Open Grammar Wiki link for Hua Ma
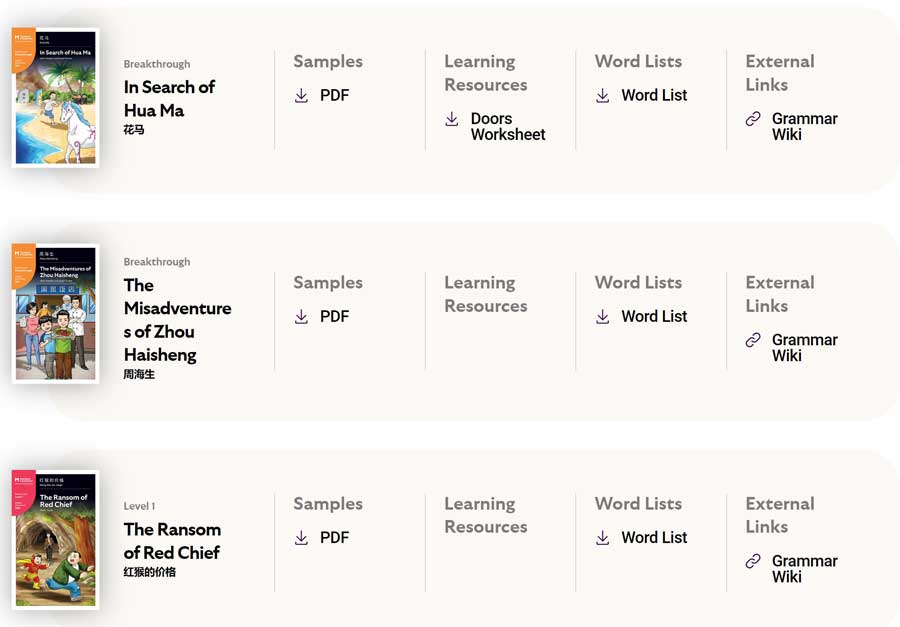900x627 pixels. (804, 126)
